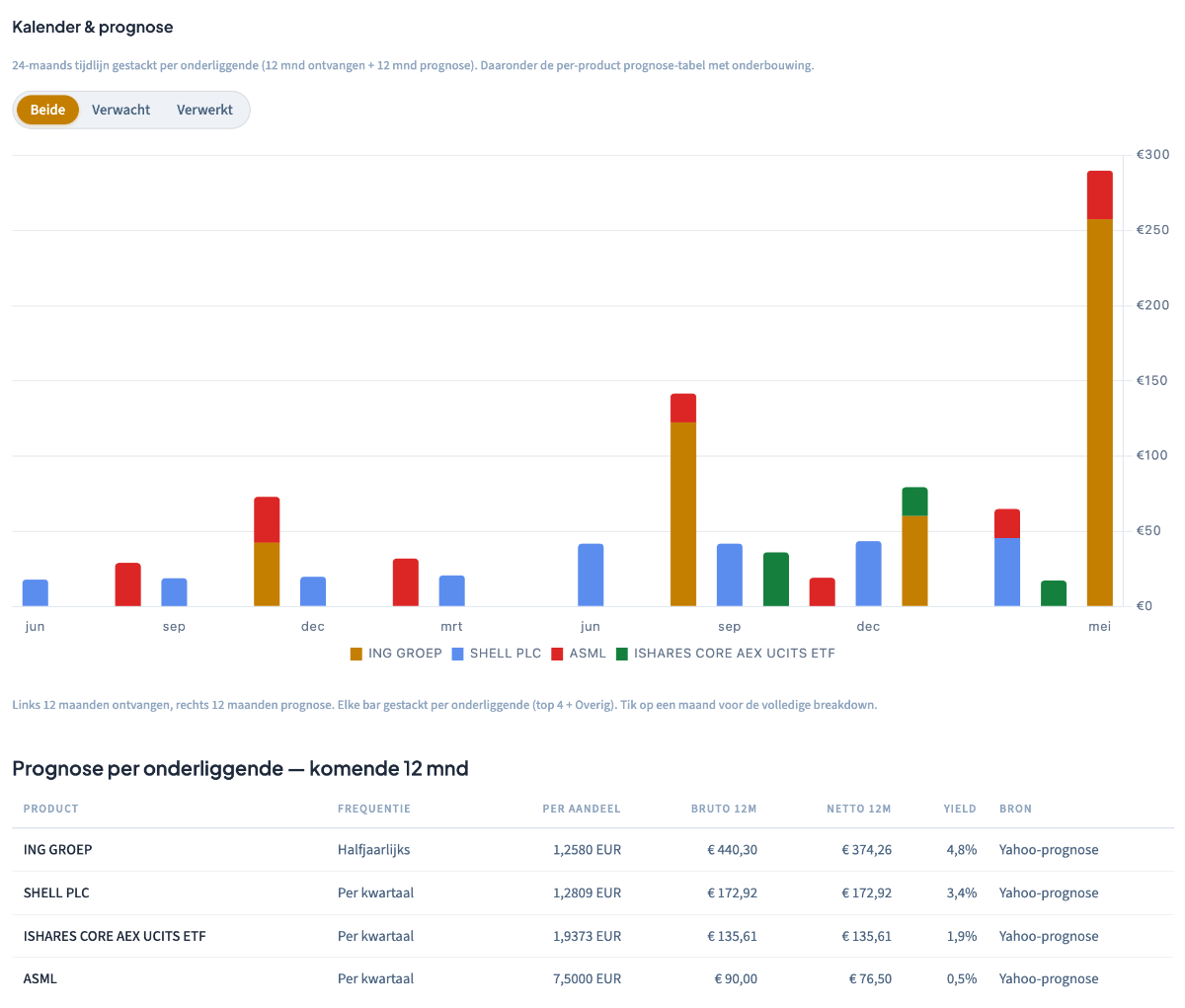Click the blue SHELL PLC legend swatch
Screen dimensions: 1185x1008
click(458, 654)
